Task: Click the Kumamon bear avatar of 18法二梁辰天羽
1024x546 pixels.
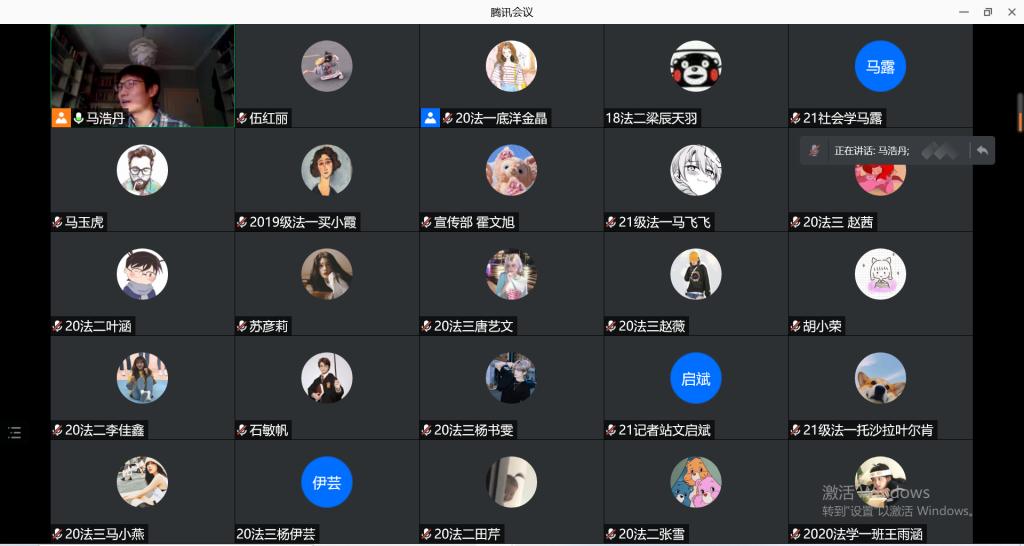Action: [x=696, y=66]
